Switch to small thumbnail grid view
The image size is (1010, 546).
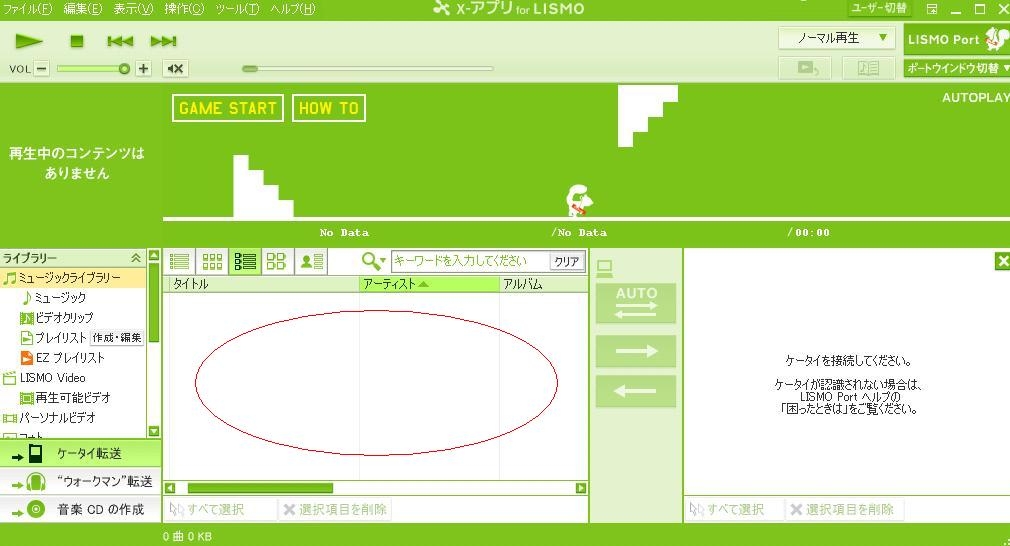pos(212,261)
